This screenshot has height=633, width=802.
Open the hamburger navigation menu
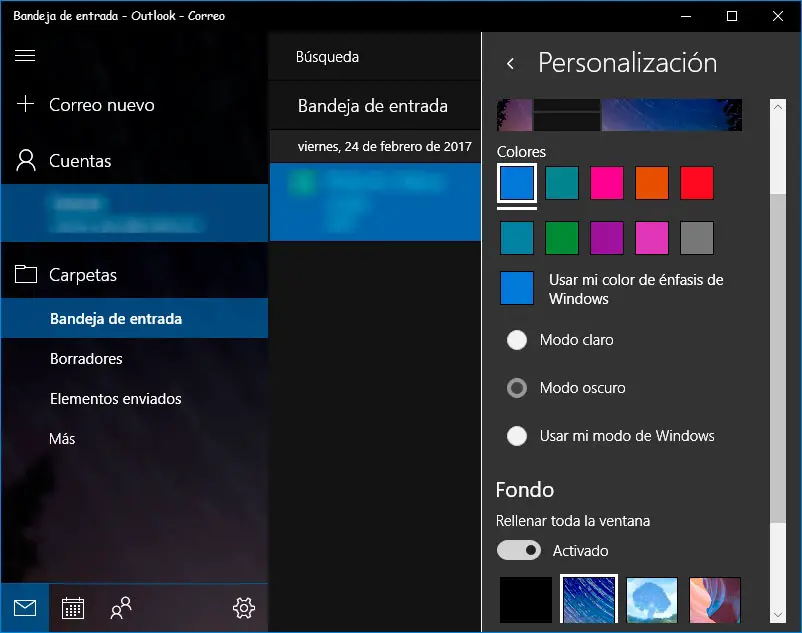pyautogui.click(x=25, y=55)
